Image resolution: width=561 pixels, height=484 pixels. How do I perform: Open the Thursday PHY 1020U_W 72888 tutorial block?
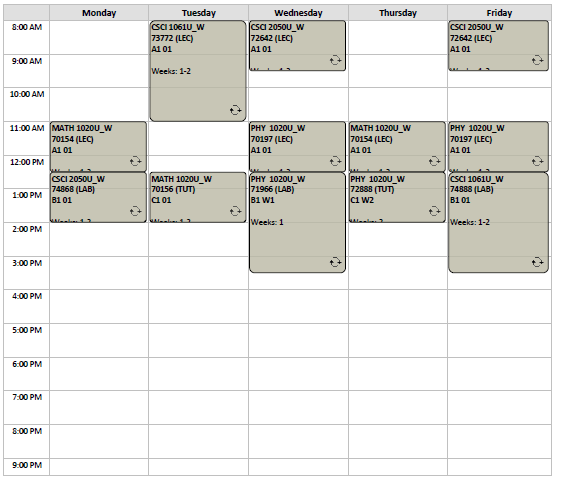click(x=397, y=197)
